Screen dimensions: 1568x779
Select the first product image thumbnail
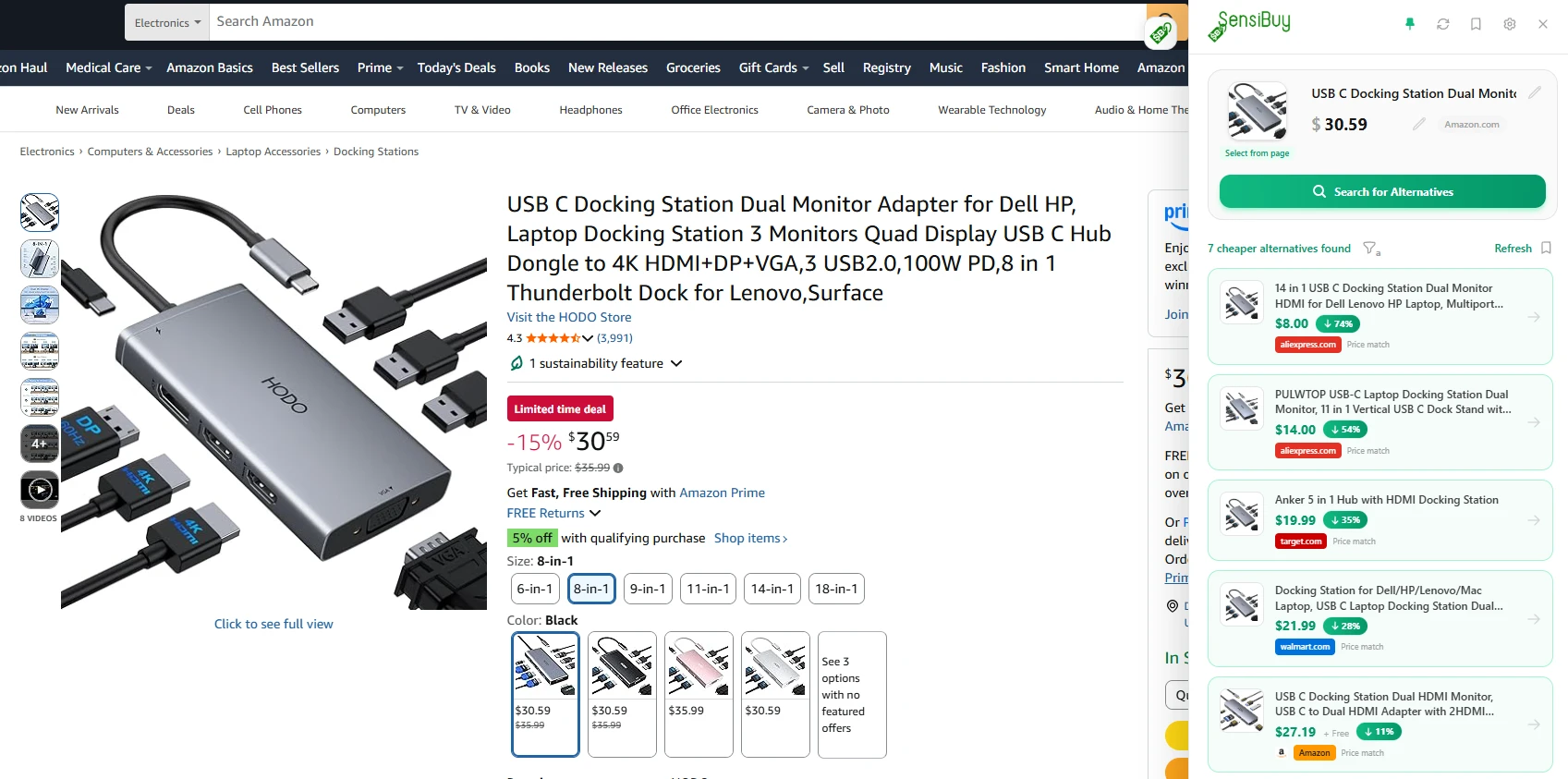40,213
